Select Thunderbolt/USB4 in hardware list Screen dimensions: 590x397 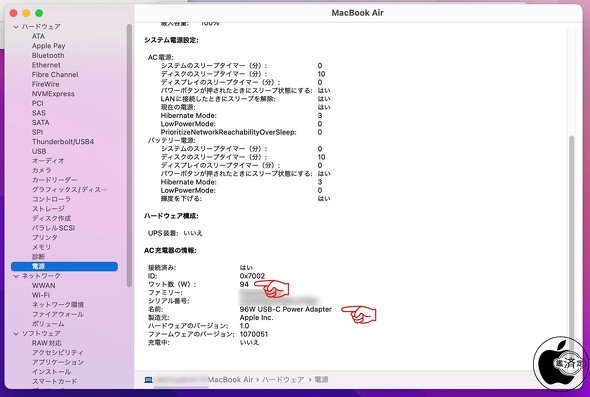pyautogui.click(x=63, y=141)
